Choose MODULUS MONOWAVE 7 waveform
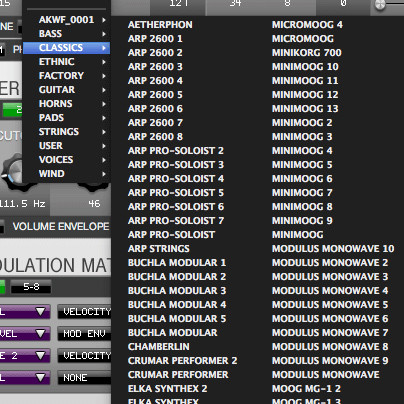404x404 pixels. point(330,333)
